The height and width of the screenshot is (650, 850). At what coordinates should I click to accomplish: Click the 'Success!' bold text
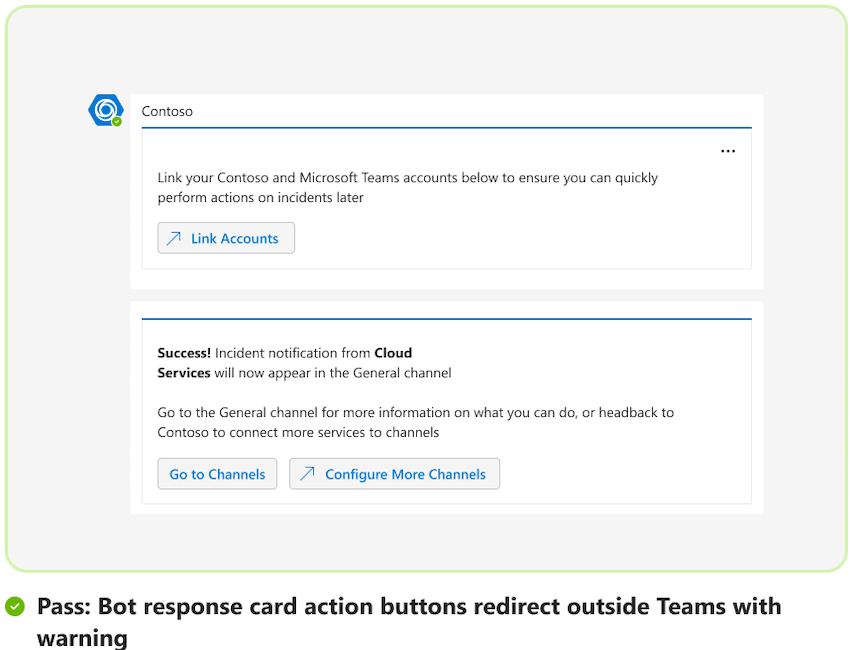(184, 353)
